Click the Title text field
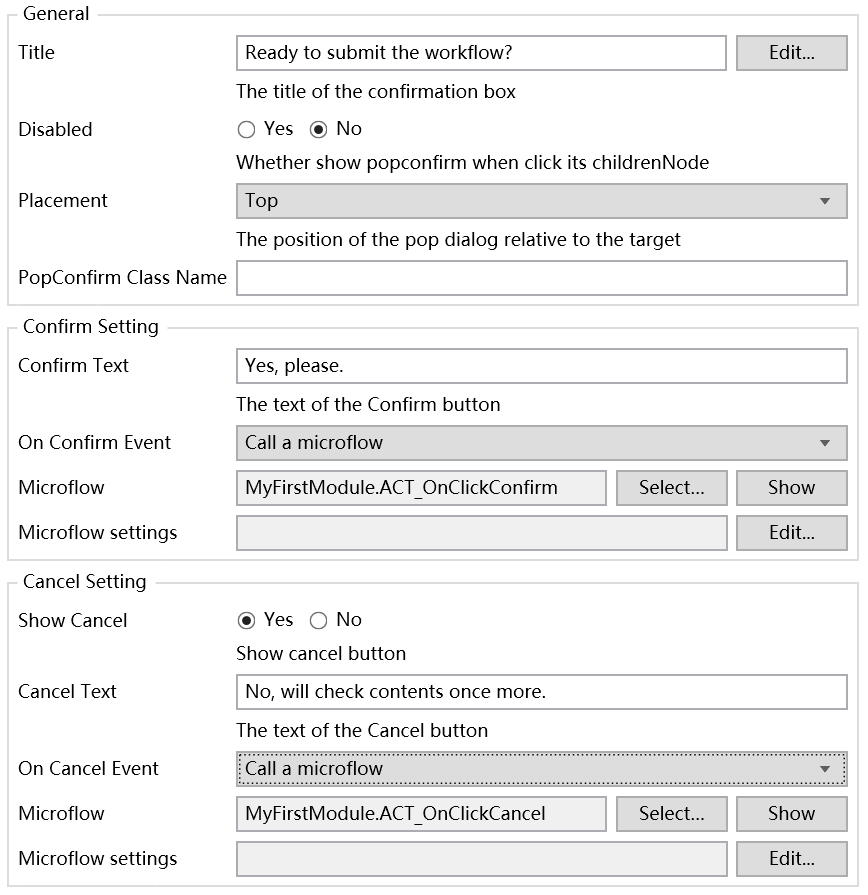Viewport: 868px width, 895px height. 481,53
